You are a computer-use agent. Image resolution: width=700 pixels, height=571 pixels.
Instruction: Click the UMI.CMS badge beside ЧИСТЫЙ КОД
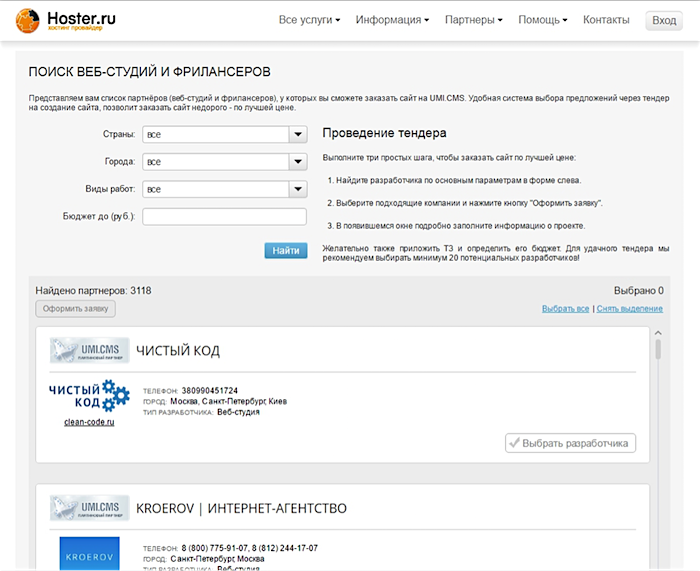tap(89, 351)
